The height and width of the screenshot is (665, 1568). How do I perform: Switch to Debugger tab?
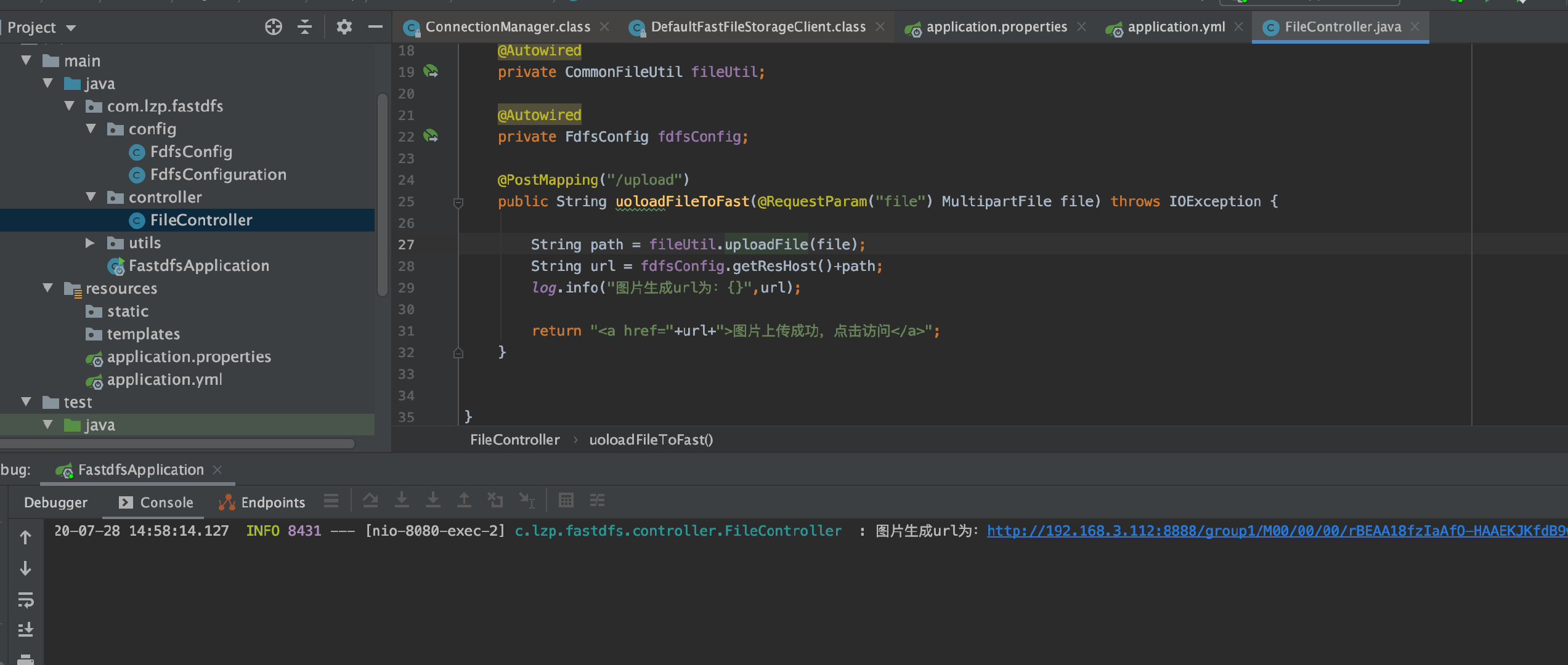click(x=55, y=502)
